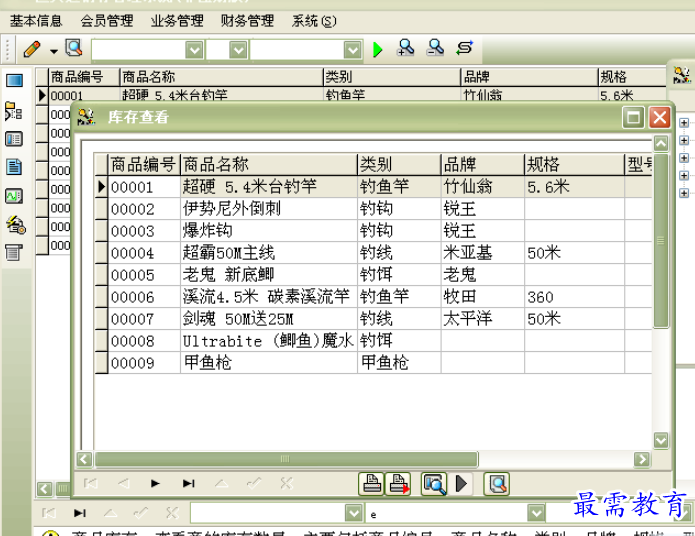Click the folder tree icon in left sidebar

click(14, 111)
